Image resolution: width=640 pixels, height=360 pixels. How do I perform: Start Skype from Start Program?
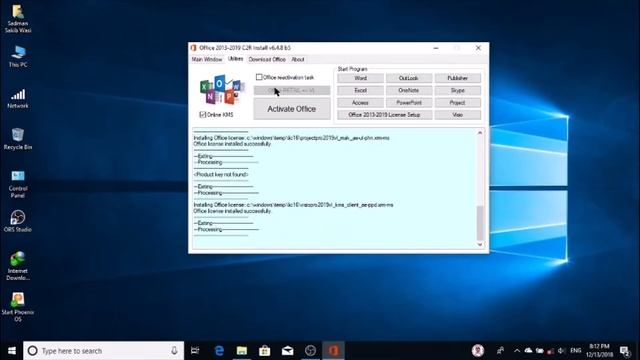click(458, 90)
